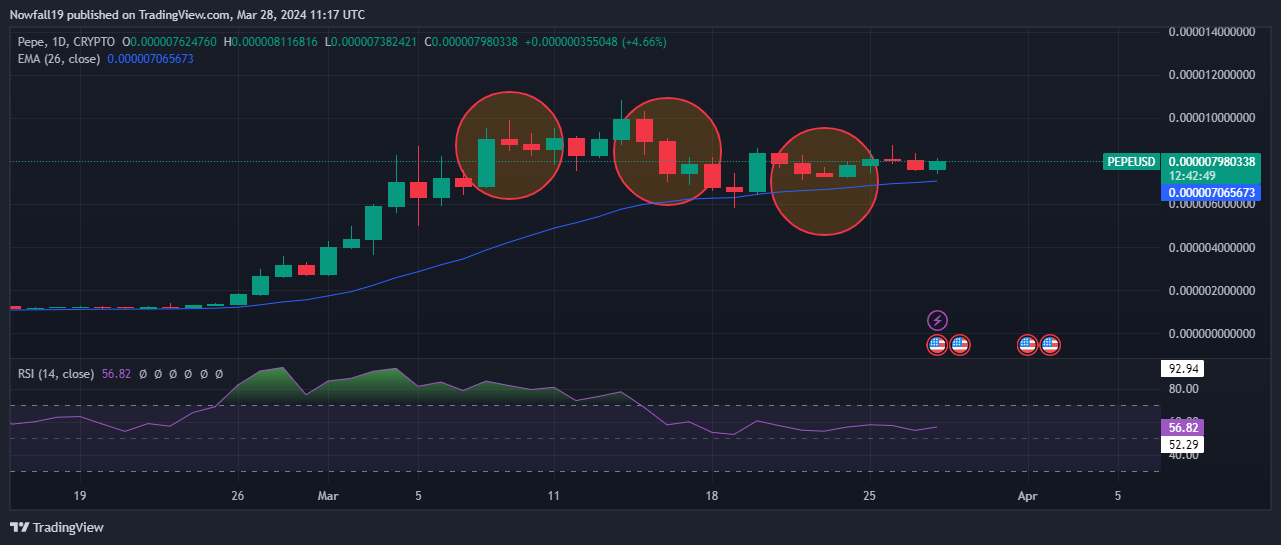Click the 19 date label on time axis
Image resolution: width=1281 pixels, height=545 pixels.
(x=80, y=495)
